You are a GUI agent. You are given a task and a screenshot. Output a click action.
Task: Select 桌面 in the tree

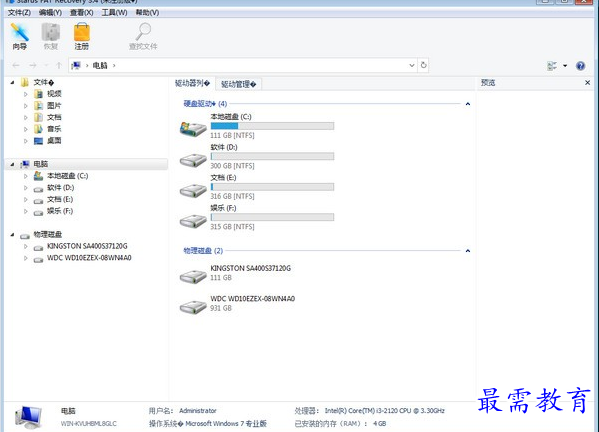(x=54, y=141)
